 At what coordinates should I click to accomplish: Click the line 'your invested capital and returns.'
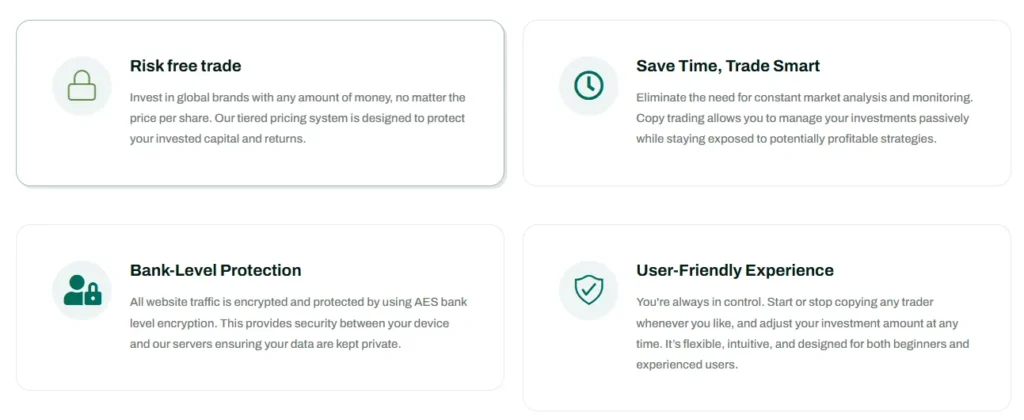tap(217, 139)
